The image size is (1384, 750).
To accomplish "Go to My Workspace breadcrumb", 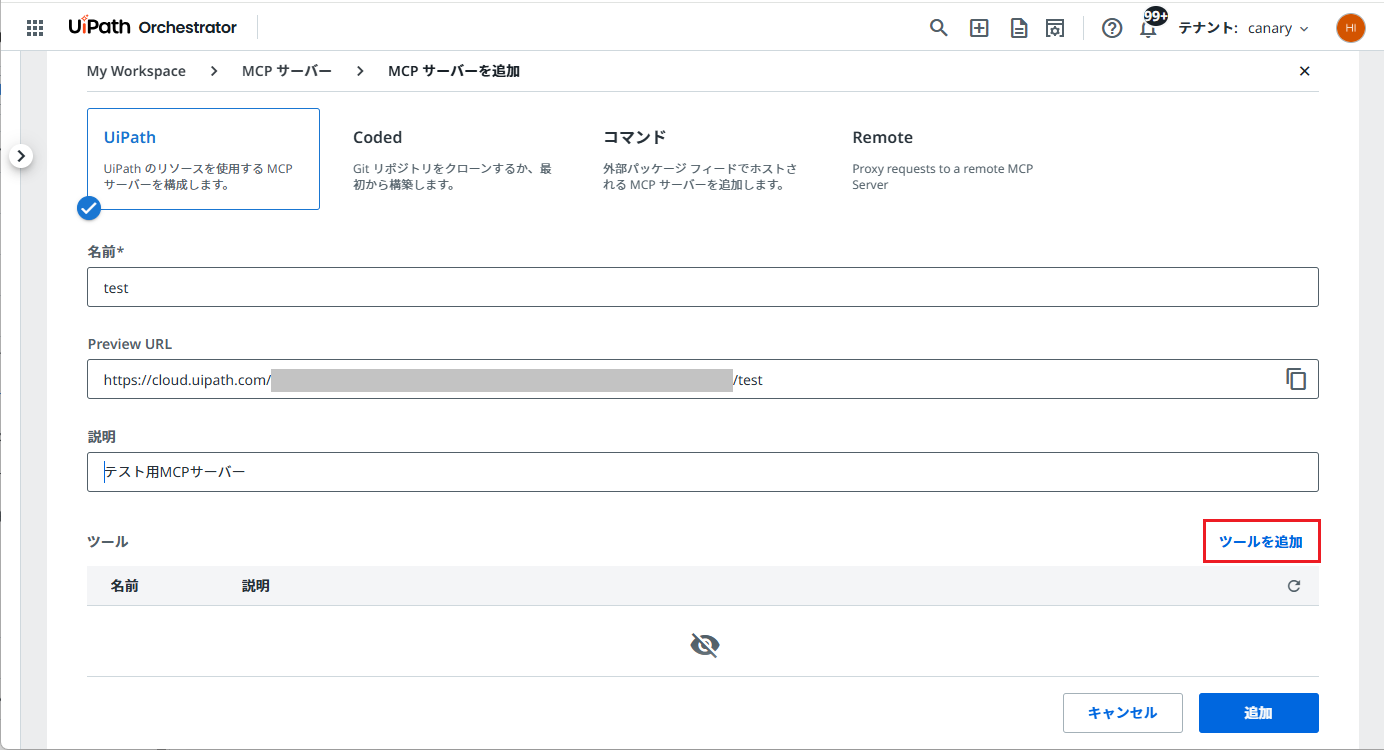I will pyautogui.click(x=136, y=71).
